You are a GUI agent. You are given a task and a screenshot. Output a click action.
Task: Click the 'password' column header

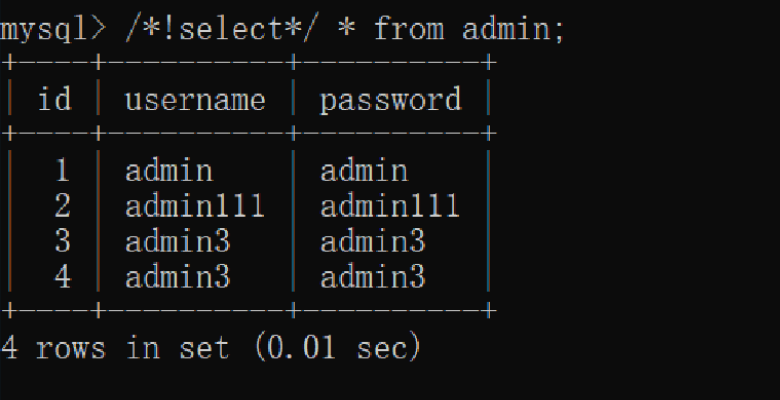(x=390, y=99)
